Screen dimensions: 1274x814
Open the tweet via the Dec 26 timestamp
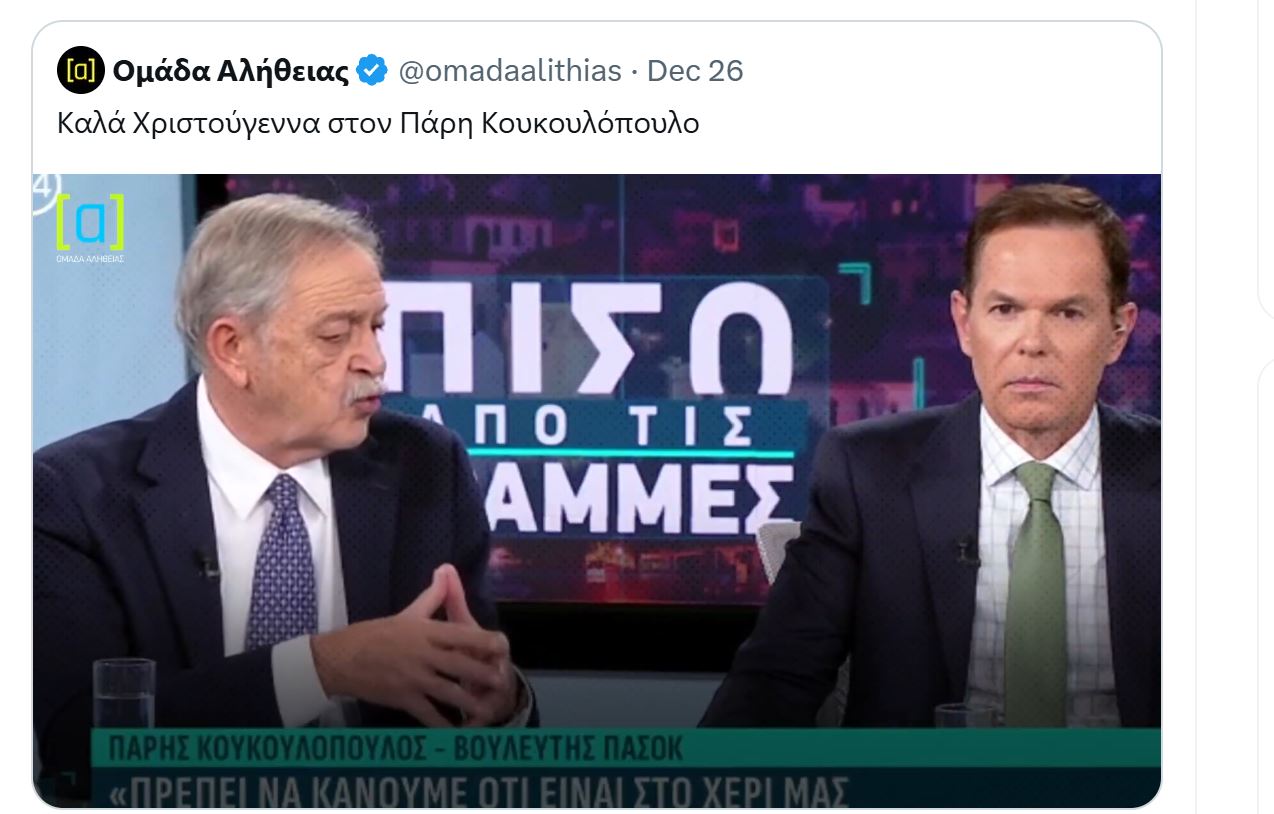click(695, 72)
